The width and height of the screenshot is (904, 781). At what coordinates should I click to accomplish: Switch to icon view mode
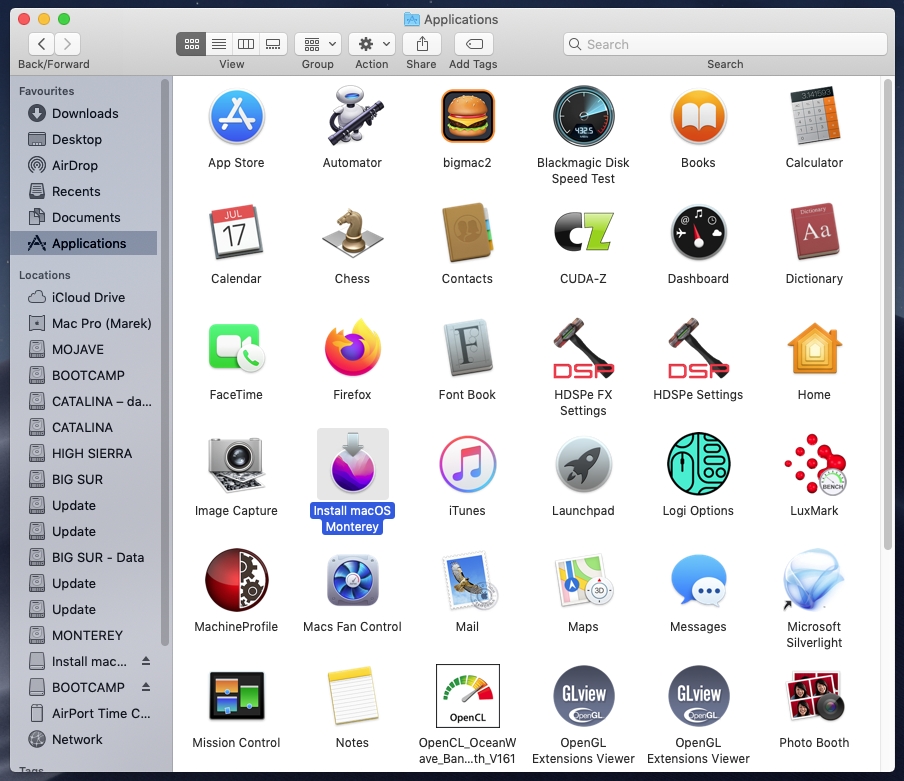(x=191, y=44)
